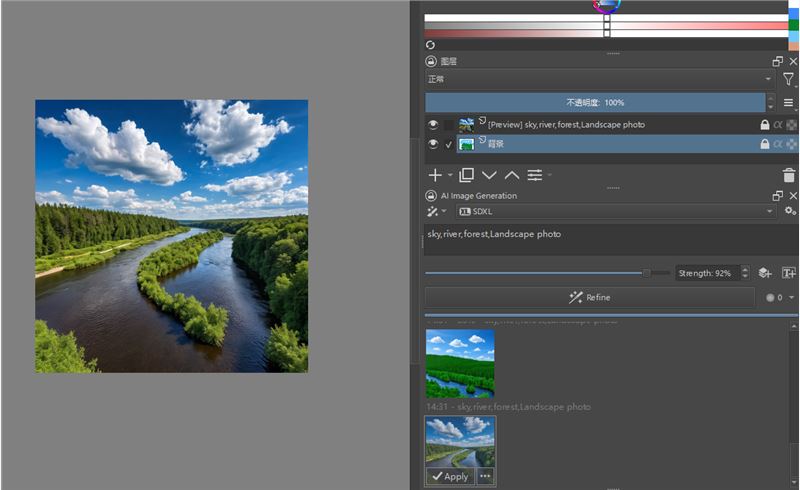This screenshot has height=490, width=800.
Task: Add a text region with T+ icon
Action: click(789, 273)
